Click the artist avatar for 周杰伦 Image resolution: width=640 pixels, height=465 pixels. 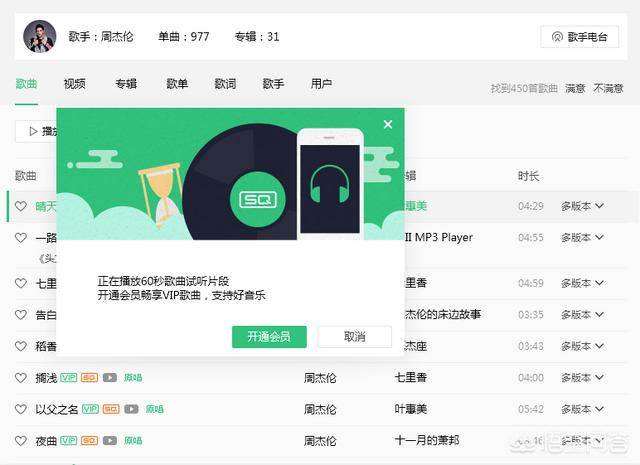40,36
